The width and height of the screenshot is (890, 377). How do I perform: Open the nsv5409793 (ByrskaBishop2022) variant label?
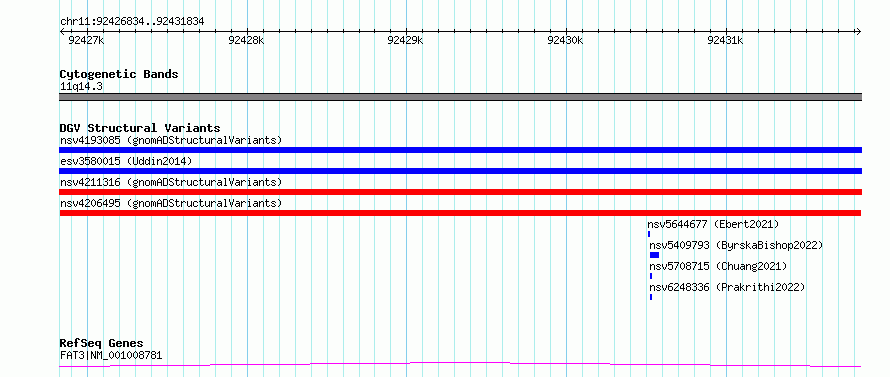pyautogui.click(x=736, y=245)
